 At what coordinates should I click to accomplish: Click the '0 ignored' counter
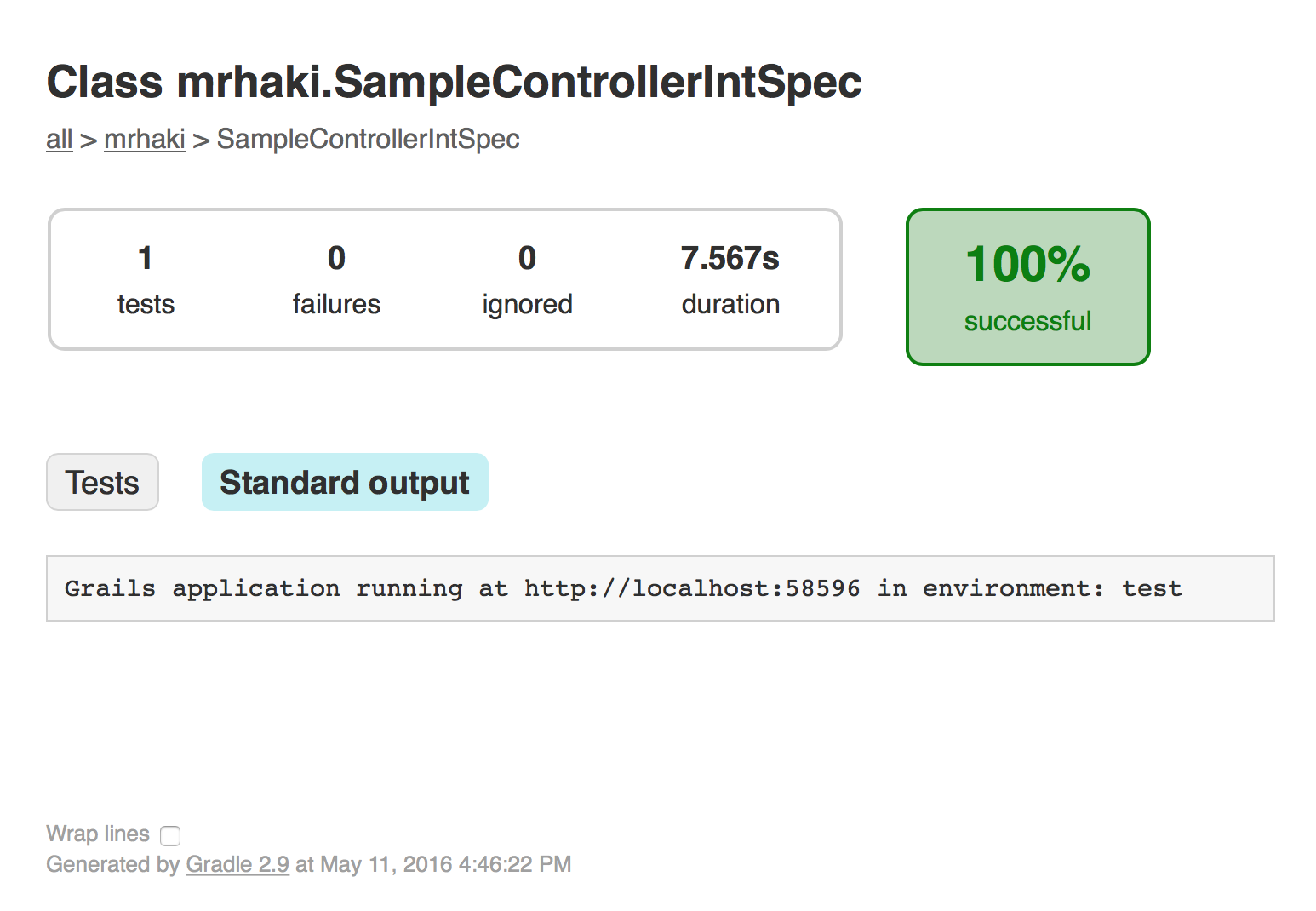click(x=527, y=279)
